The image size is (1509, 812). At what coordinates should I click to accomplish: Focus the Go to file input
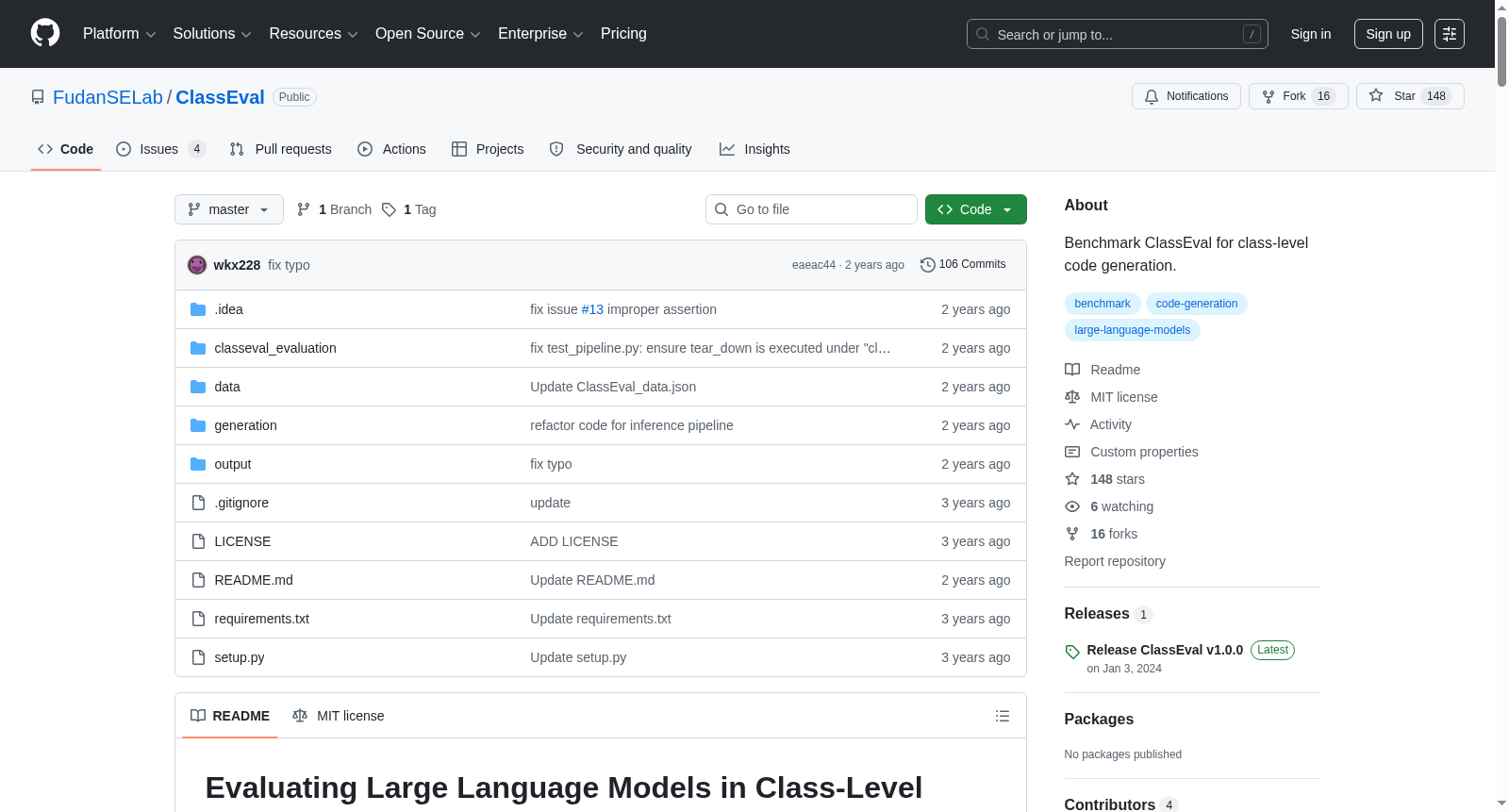click(811, 209)
